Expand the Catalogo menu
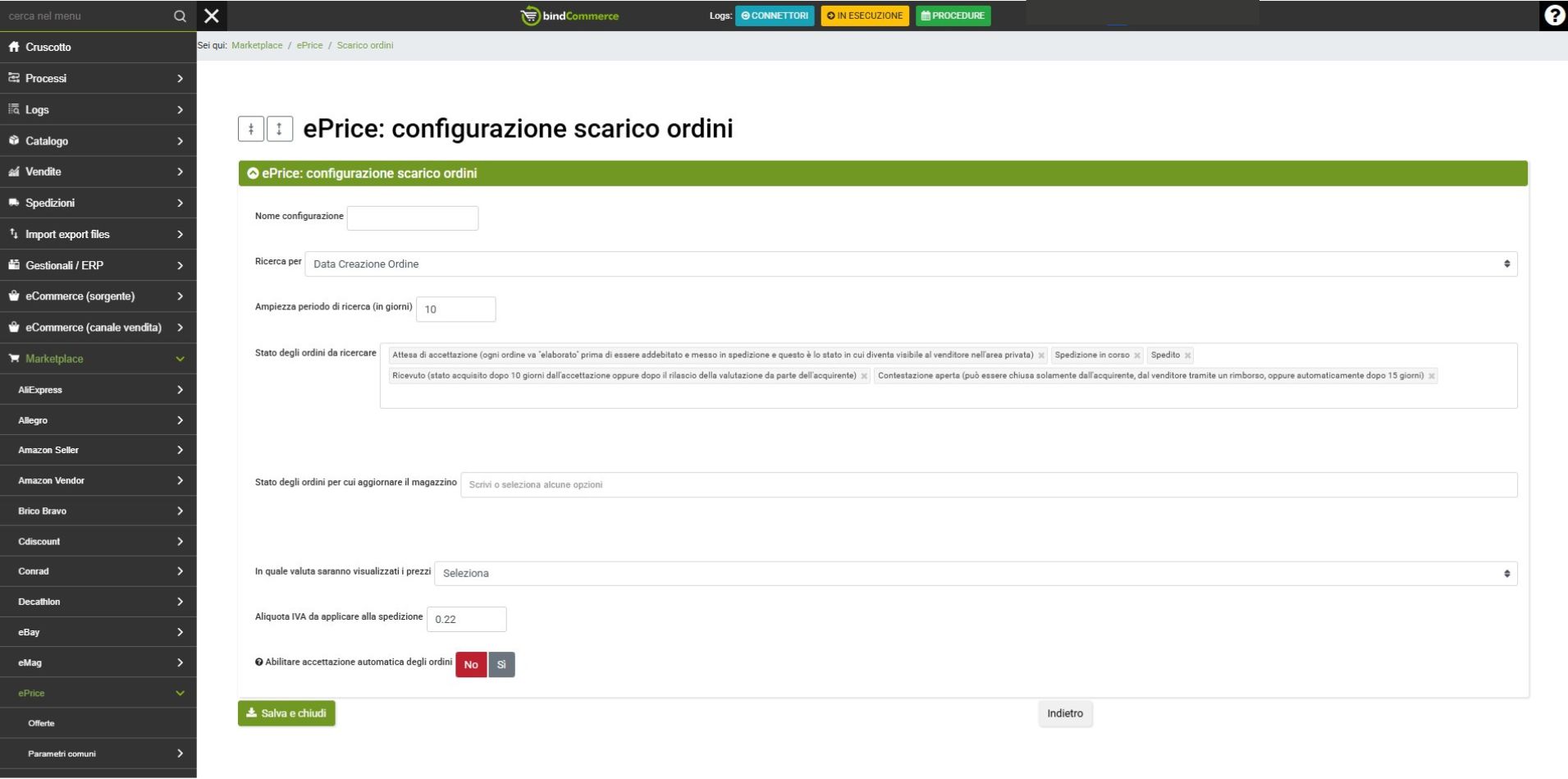Screen dimensions: 1568x779 [x=98, y=141]
